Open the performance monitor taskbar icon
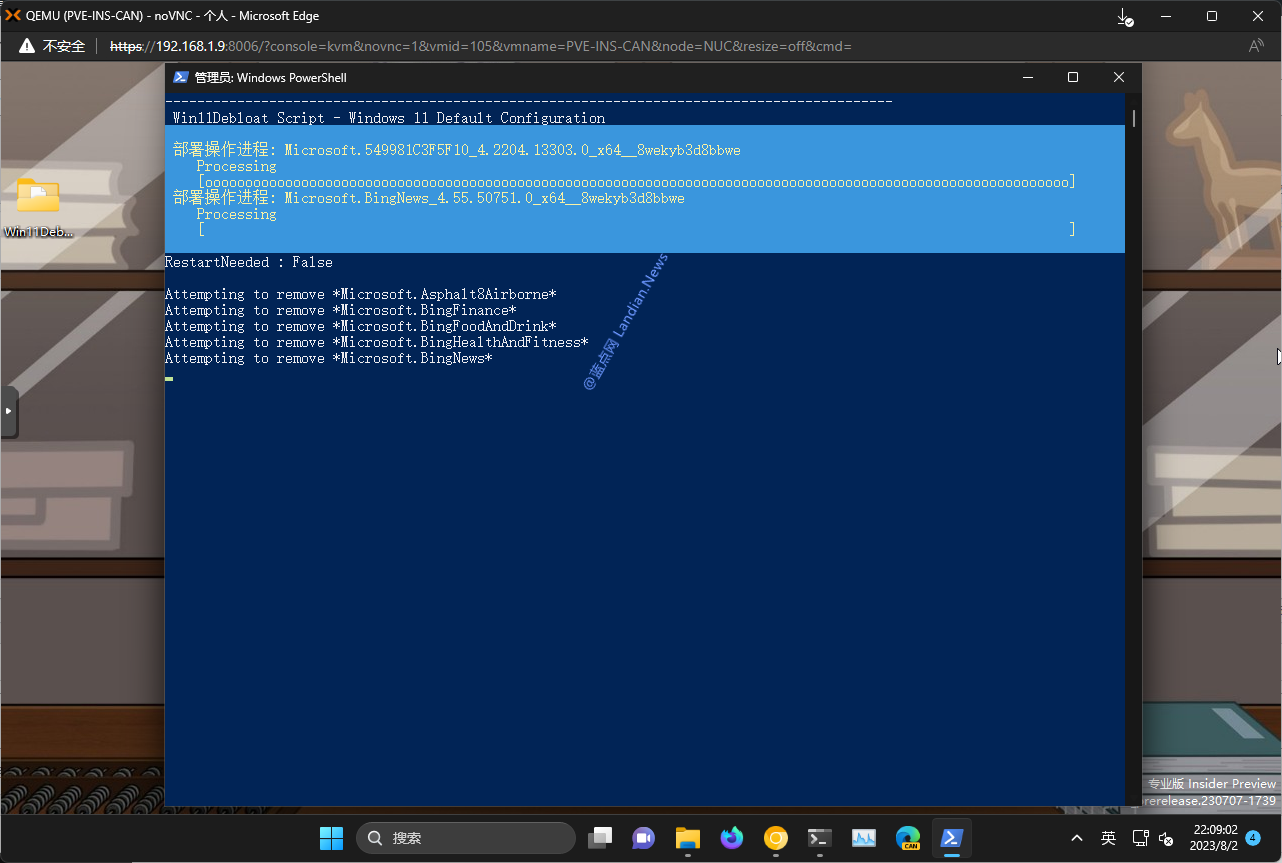This screenshot has height=863, width=1282. [864, 838]
